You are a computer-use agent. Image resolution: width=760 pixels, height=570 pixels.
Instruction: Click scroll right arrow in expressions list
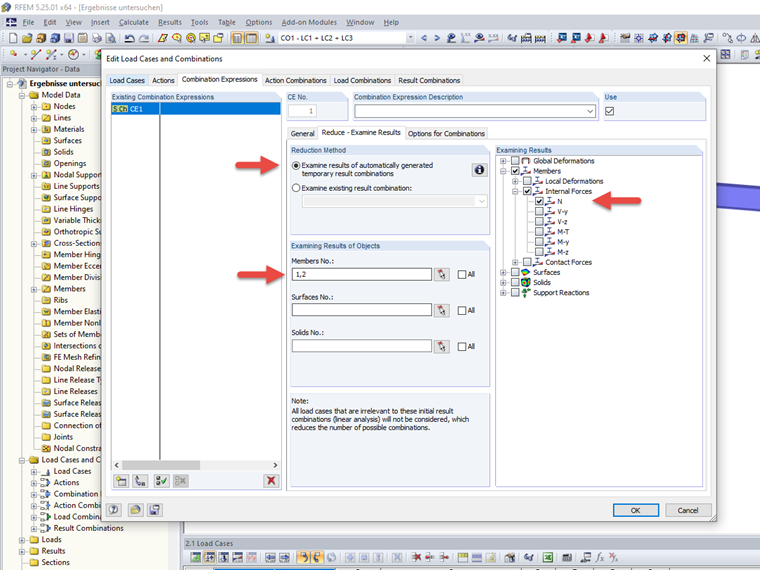(x=275, y=465)
